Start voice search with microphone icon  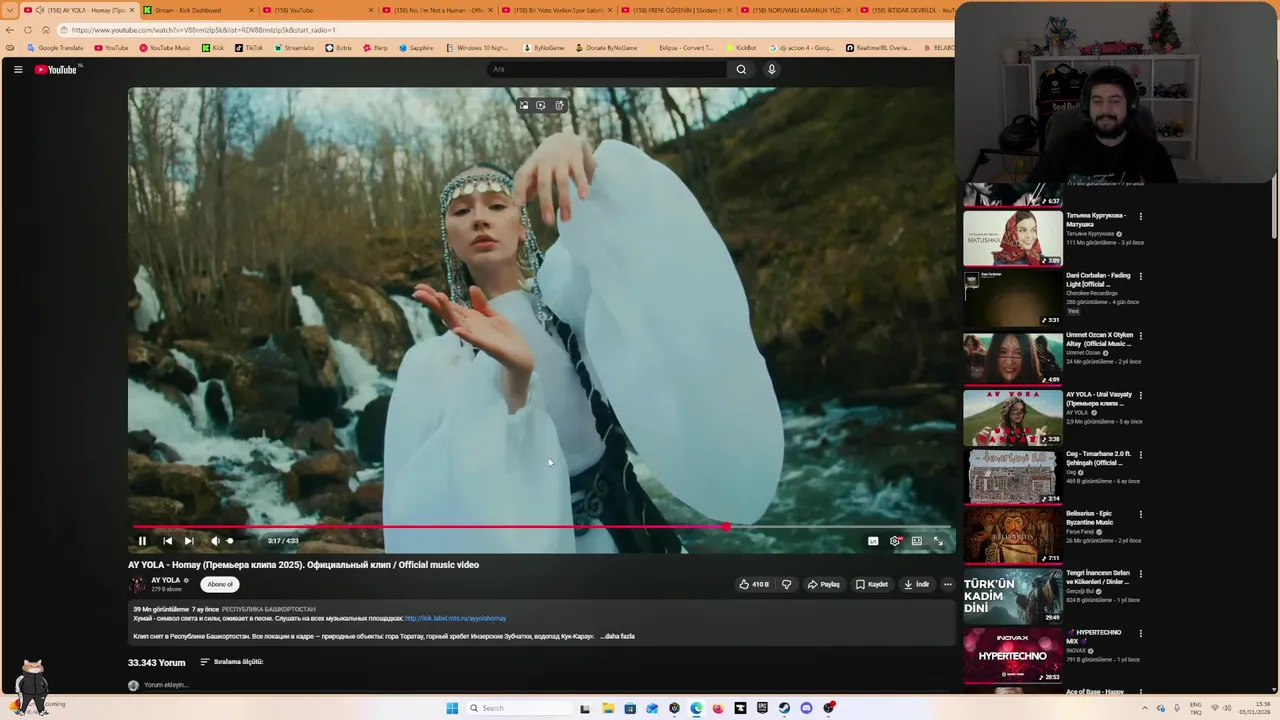tap(771, 69)
